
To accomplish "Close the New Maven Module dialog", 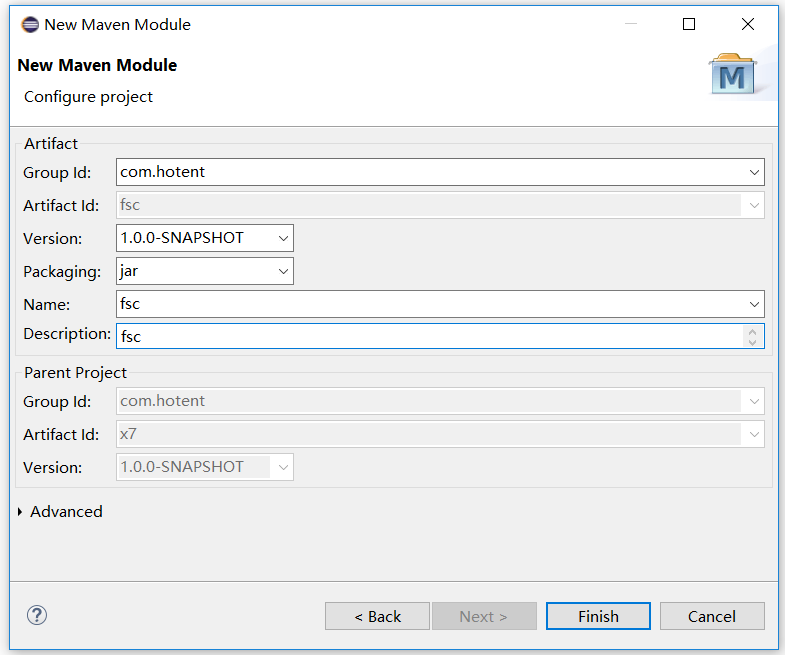I will point(748,24).
